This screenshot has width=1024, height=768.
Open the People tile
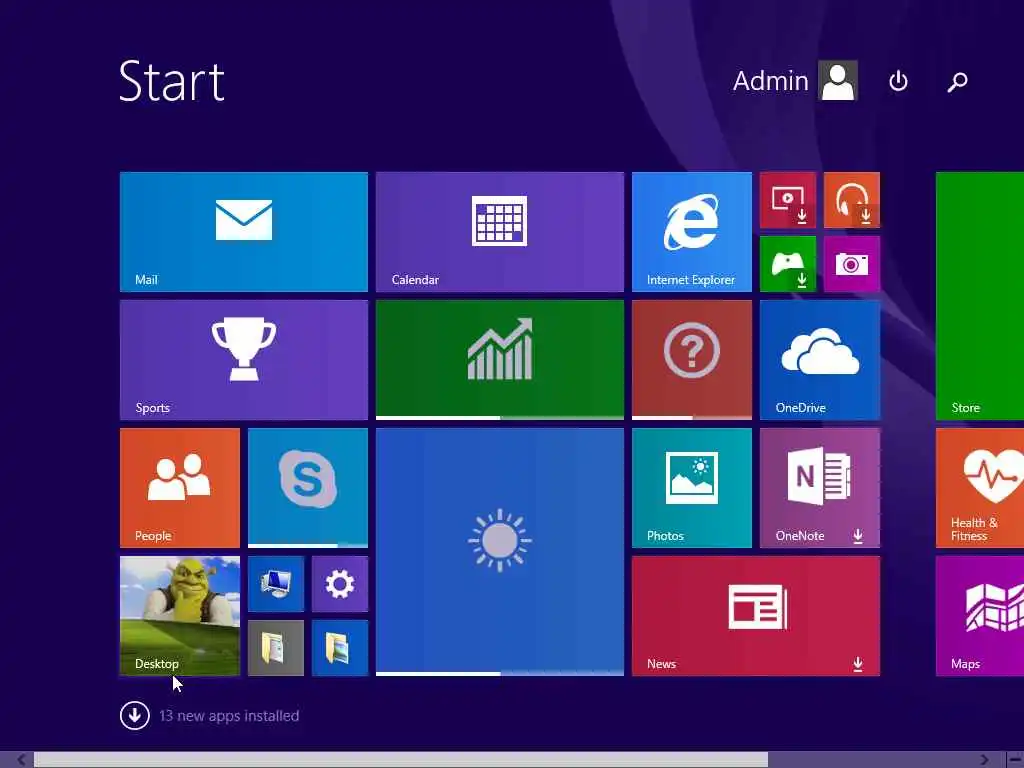pos(180,488)
